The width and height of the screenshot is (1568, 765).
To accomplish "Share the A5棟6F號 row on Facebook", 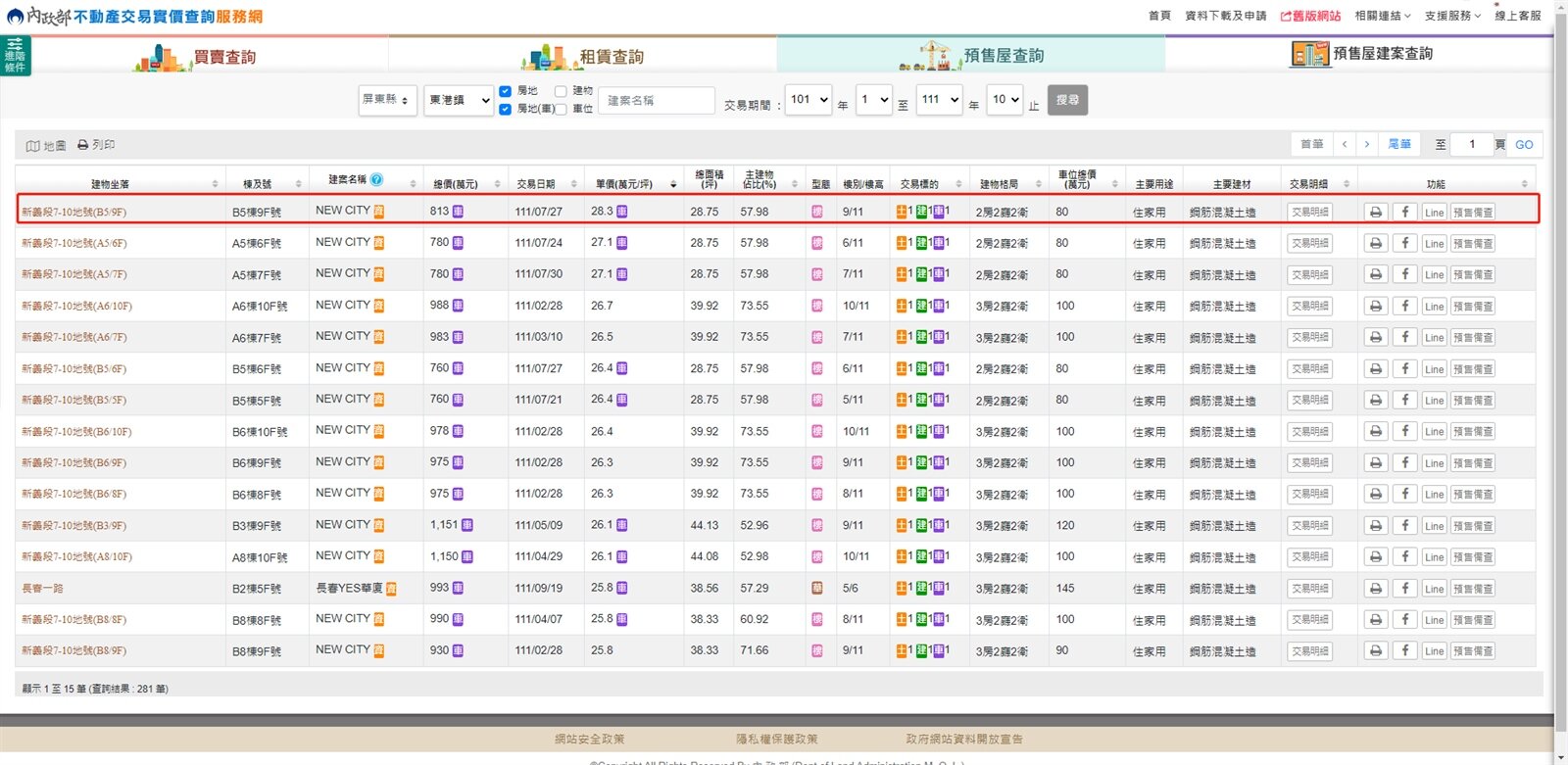I will tap(1404, 243).
